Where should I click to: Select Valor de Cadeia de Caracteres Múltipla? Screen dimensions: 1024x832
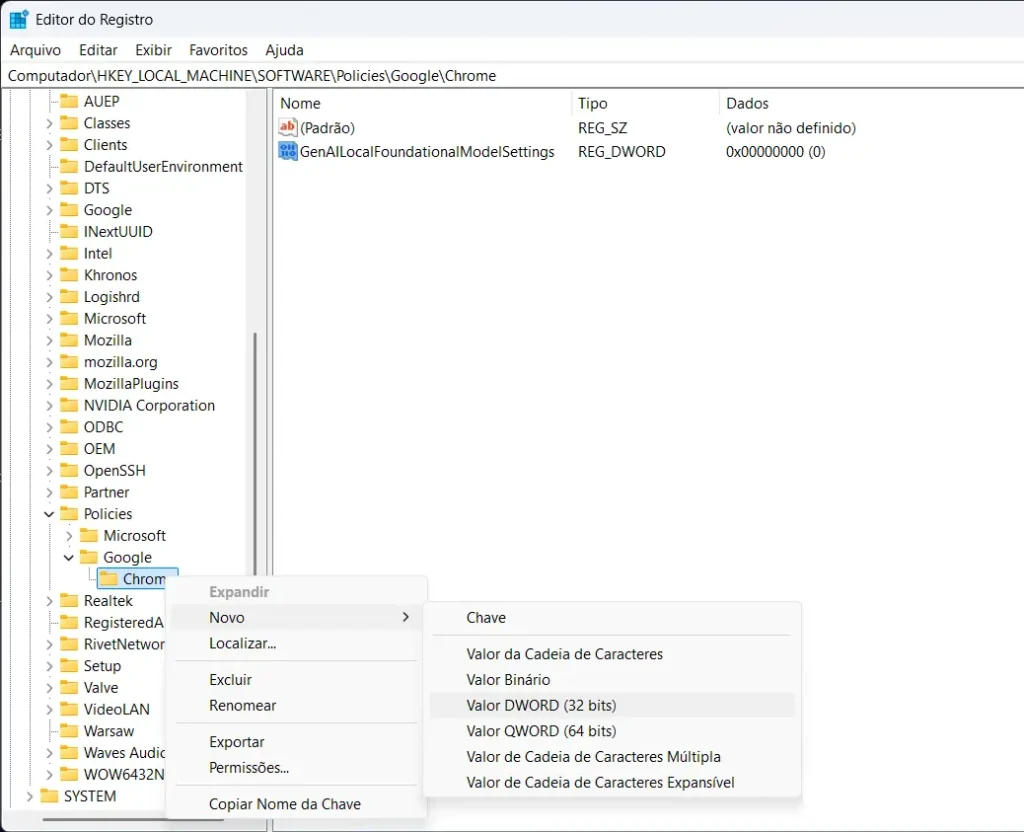click(612, 757)
